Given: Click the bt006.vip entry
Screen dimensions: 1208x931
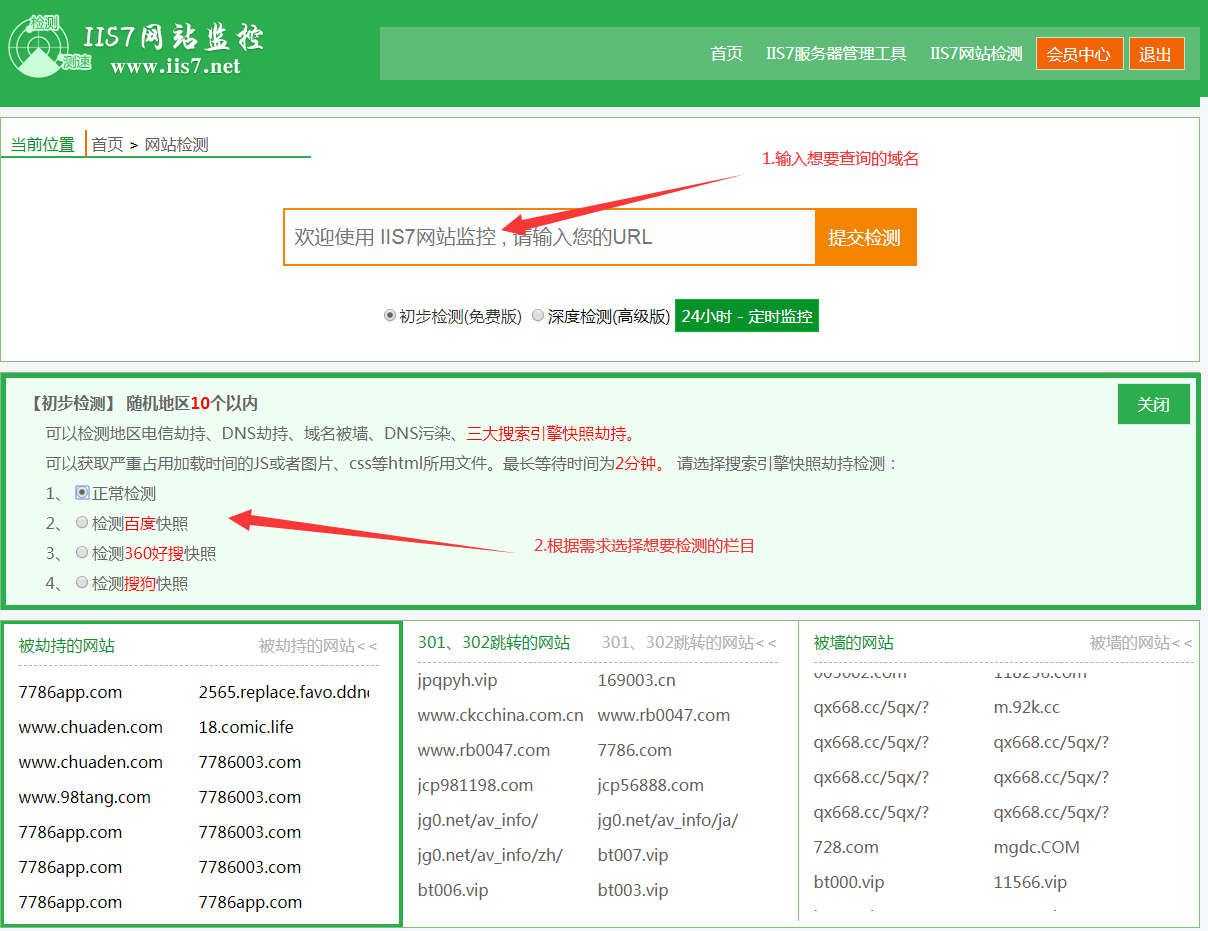Looking at the screenshot, I should 452,890.
